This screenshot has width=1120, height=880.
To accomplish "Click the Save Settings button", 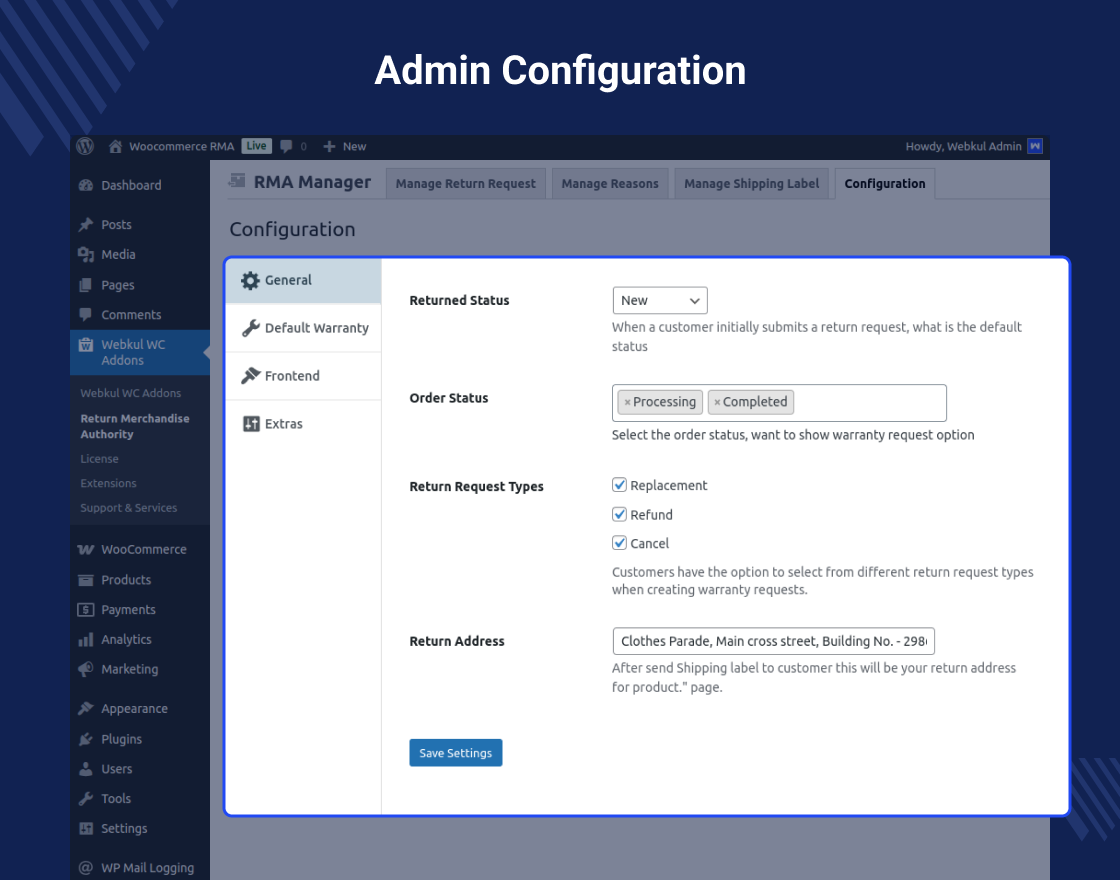I will 456,753.
